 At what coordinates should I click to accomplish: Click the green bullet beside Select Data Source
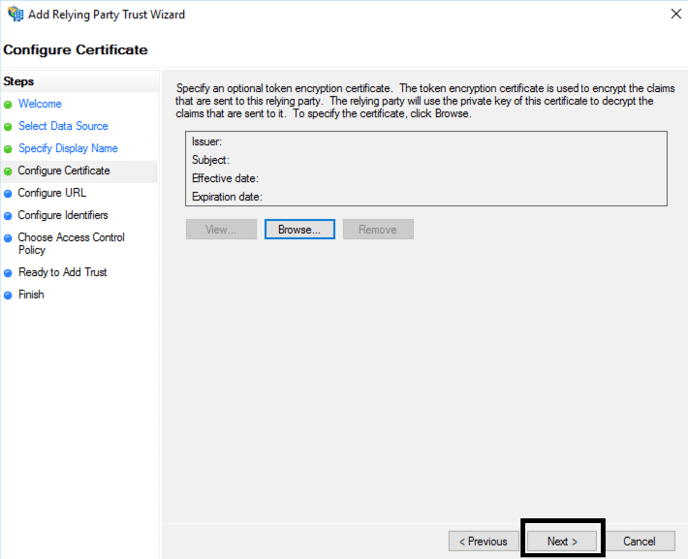tap(8, 127)
